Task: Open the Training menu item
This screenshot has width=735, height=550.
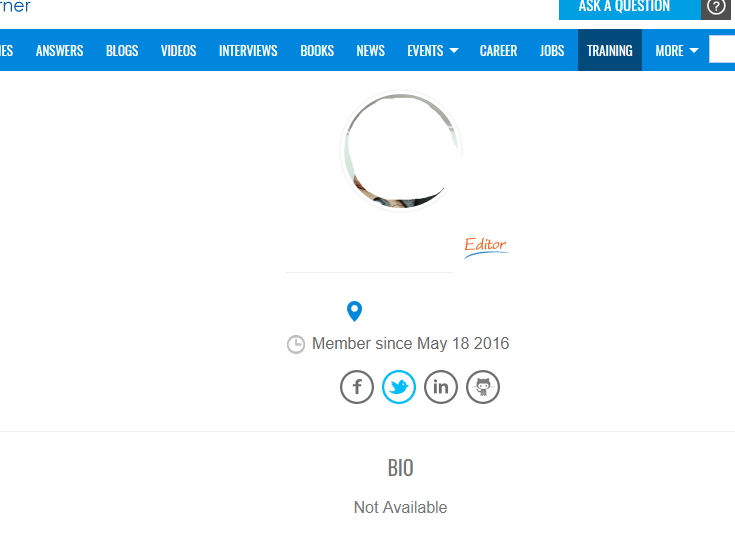Action: 610,50
